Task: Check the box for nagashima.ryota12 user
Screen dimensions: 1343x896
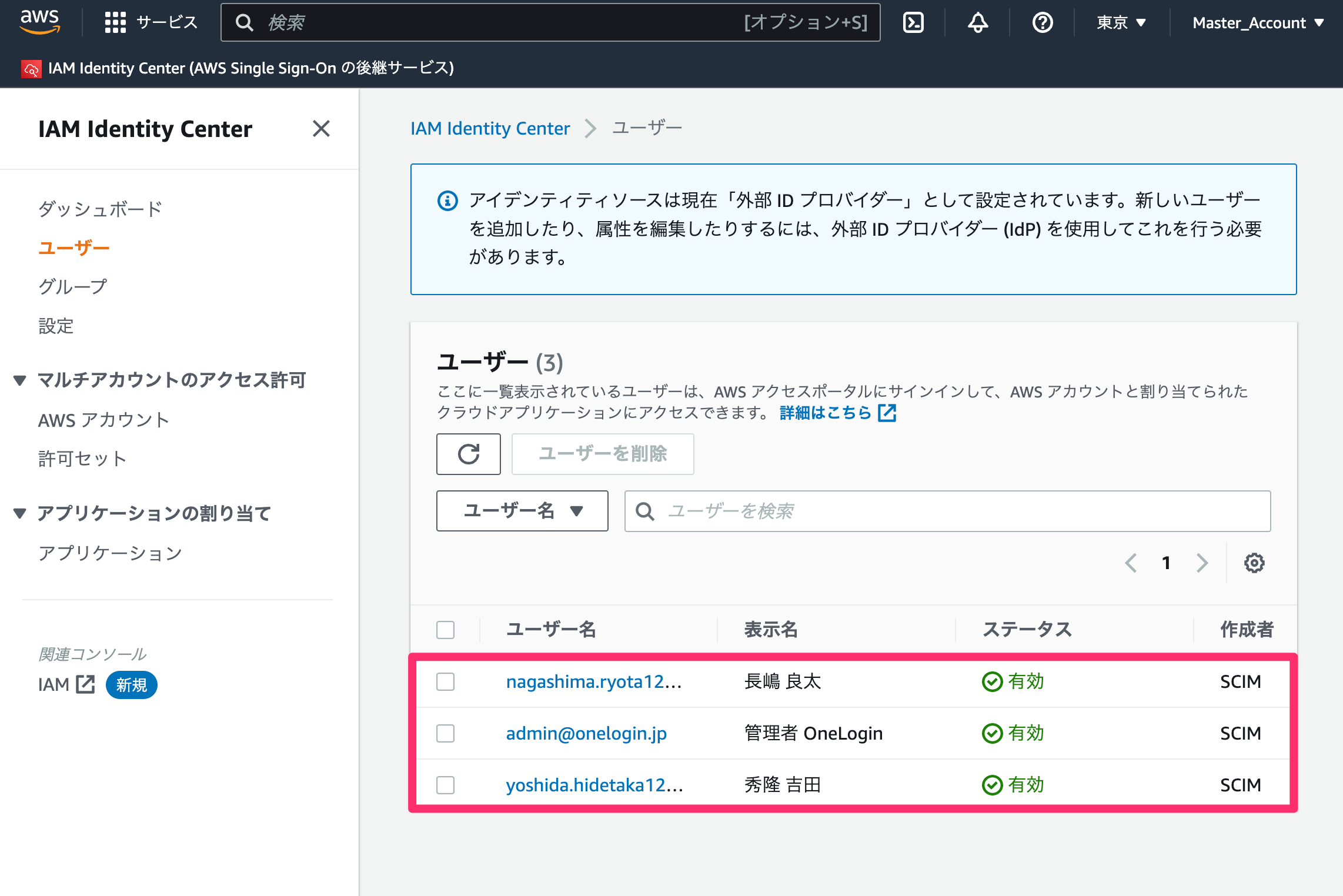Action: [446, 681]
